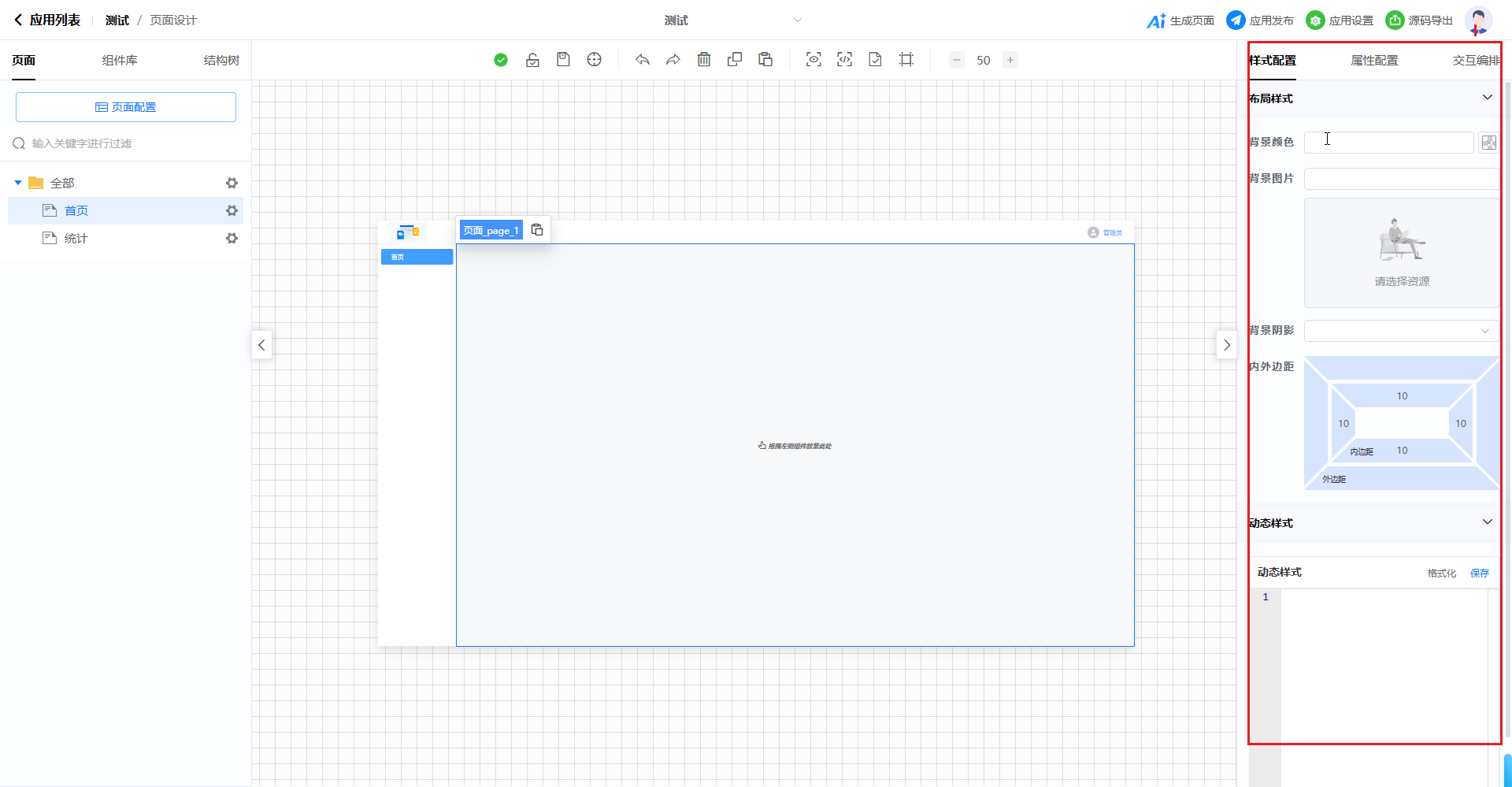Open the 背景颜色 color picker swatch
This screenshot has height=787, width=1512.
1488,143
